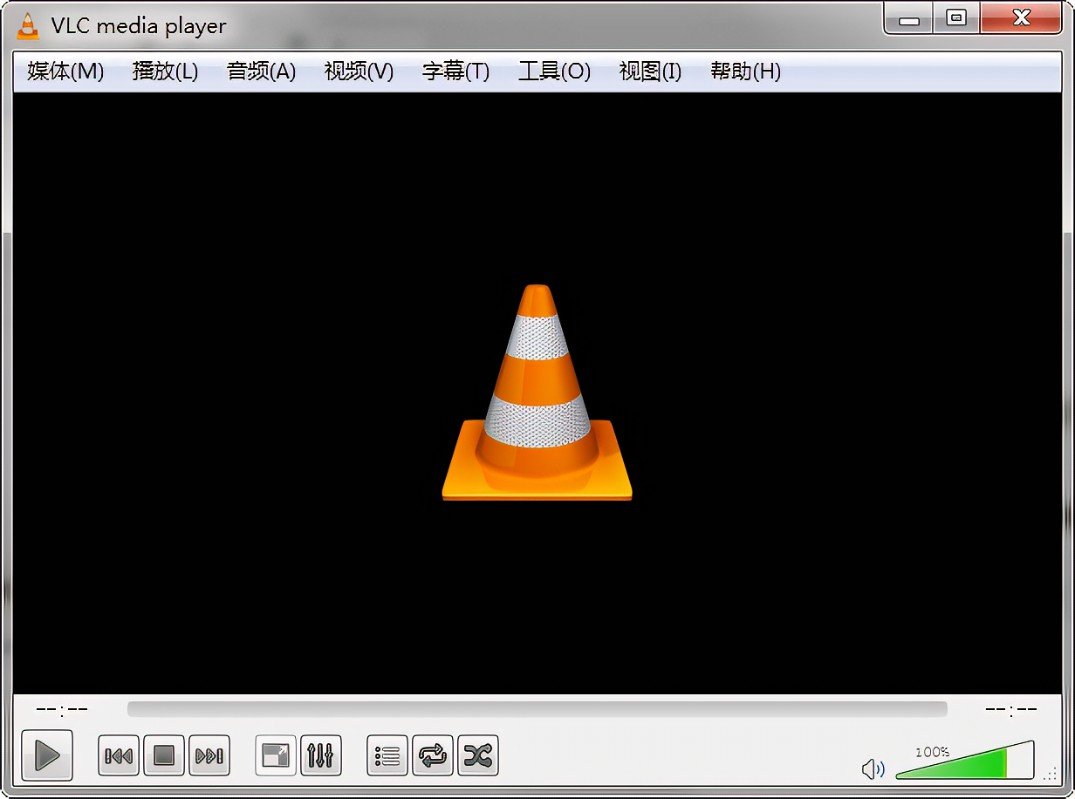Open the 音频(A) menu

260,71
